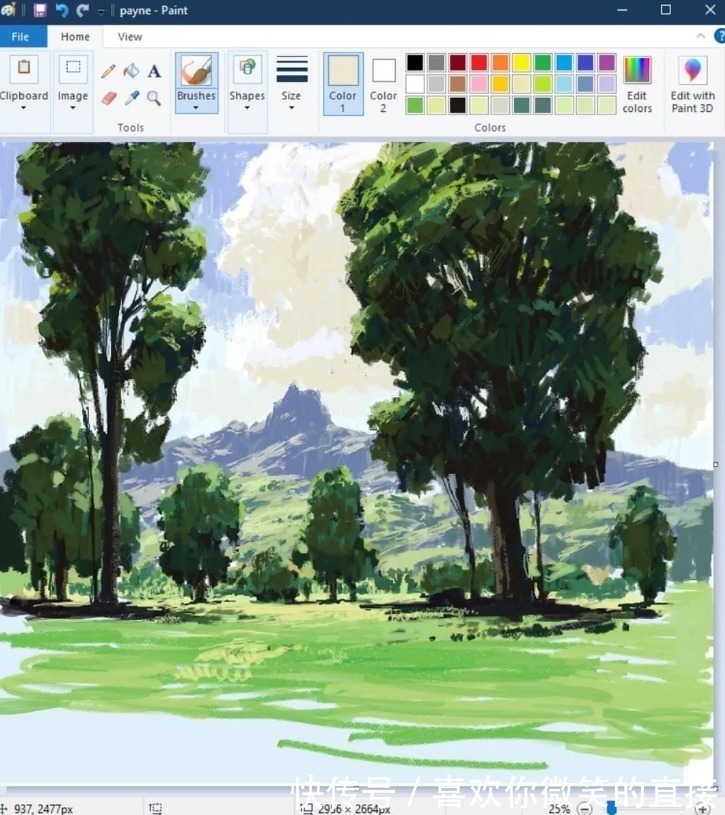Click the Save icon in title bar
This screenshot has height=815, width=725.
tap(40, 11)
